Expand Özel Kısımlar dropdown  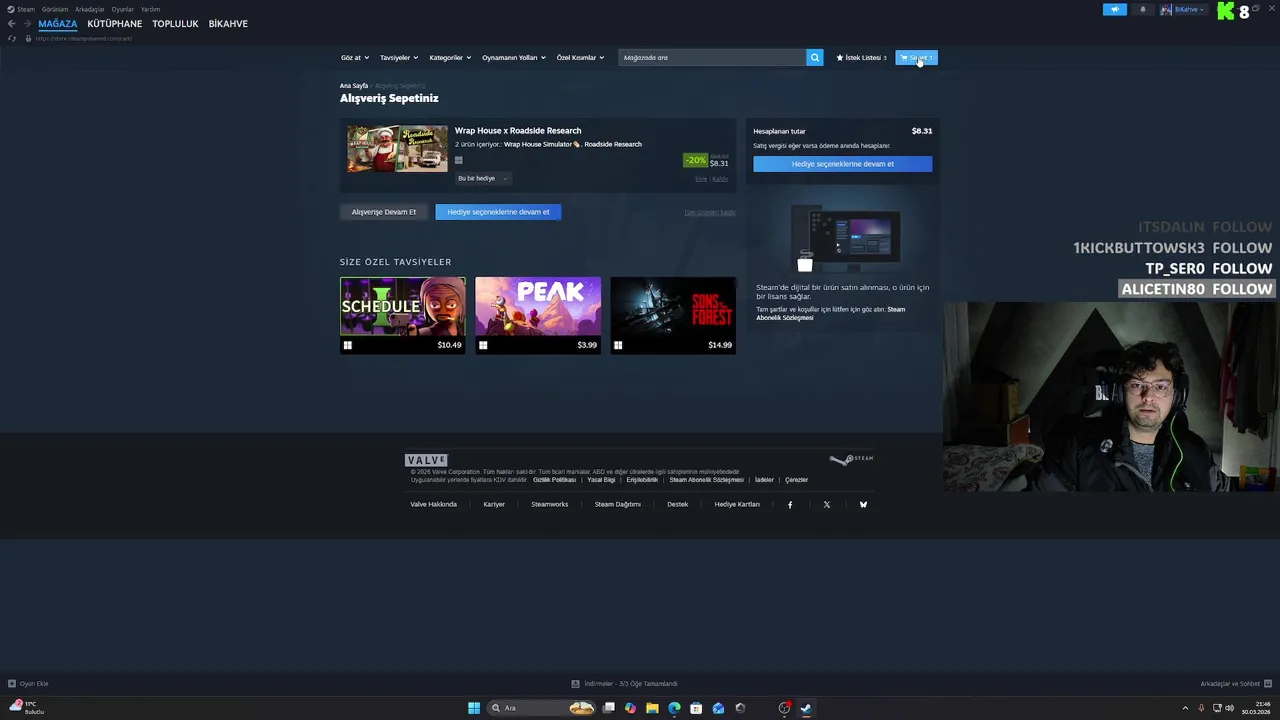tap(580, 58)
